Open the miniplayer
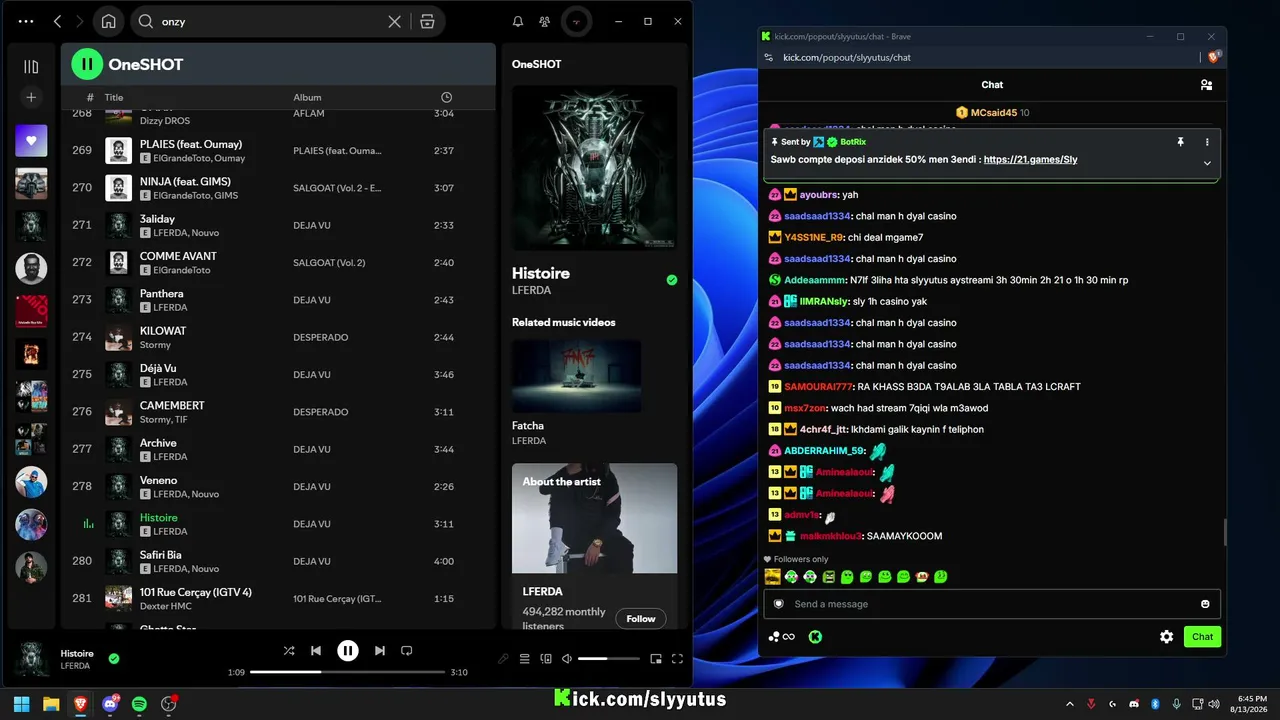Viewport: 1280px width, 720px height. tap(656, 658)
